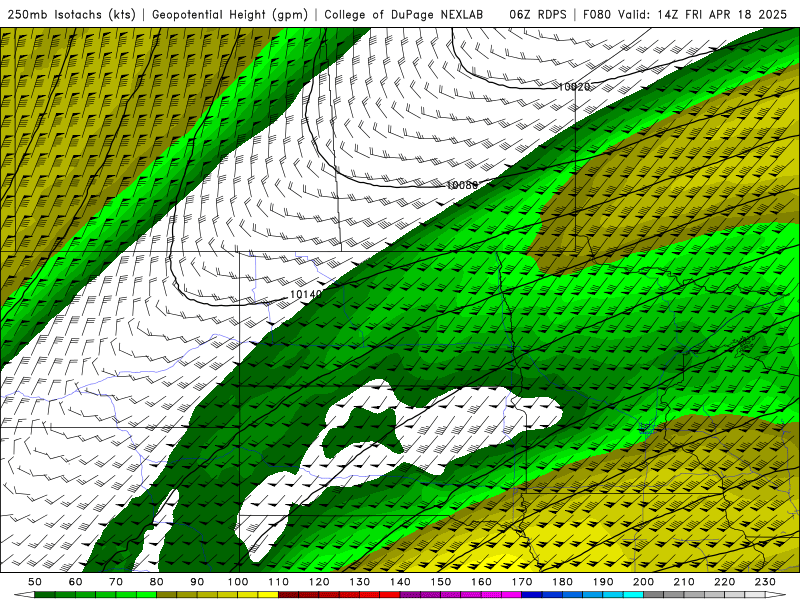Click the 210 value on the color scale
This screenshot has width=800, height=600.
click(x=684, y=582)
